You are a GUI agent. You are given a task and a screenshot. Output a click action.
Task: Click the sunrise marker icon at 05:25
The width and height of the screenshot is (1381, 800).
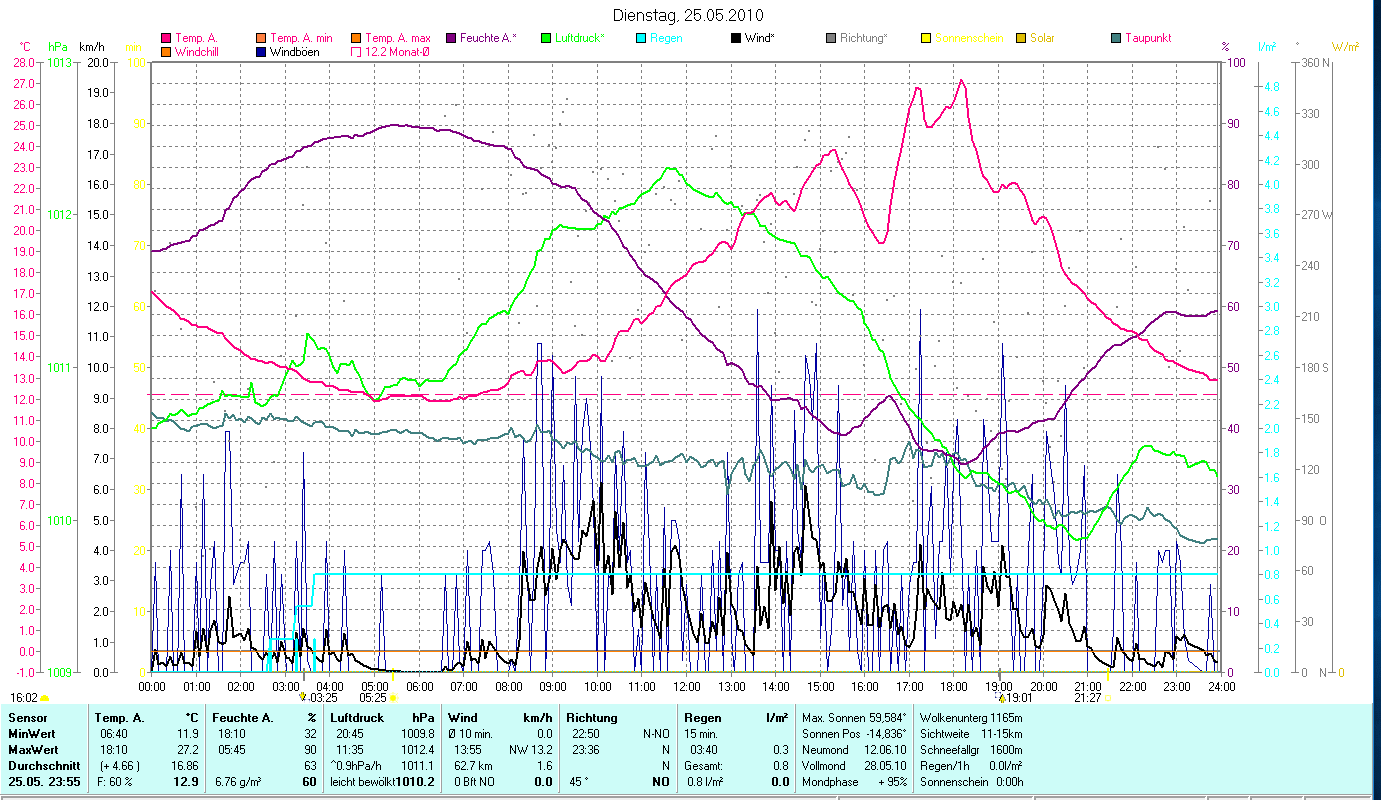click(393, 698)
